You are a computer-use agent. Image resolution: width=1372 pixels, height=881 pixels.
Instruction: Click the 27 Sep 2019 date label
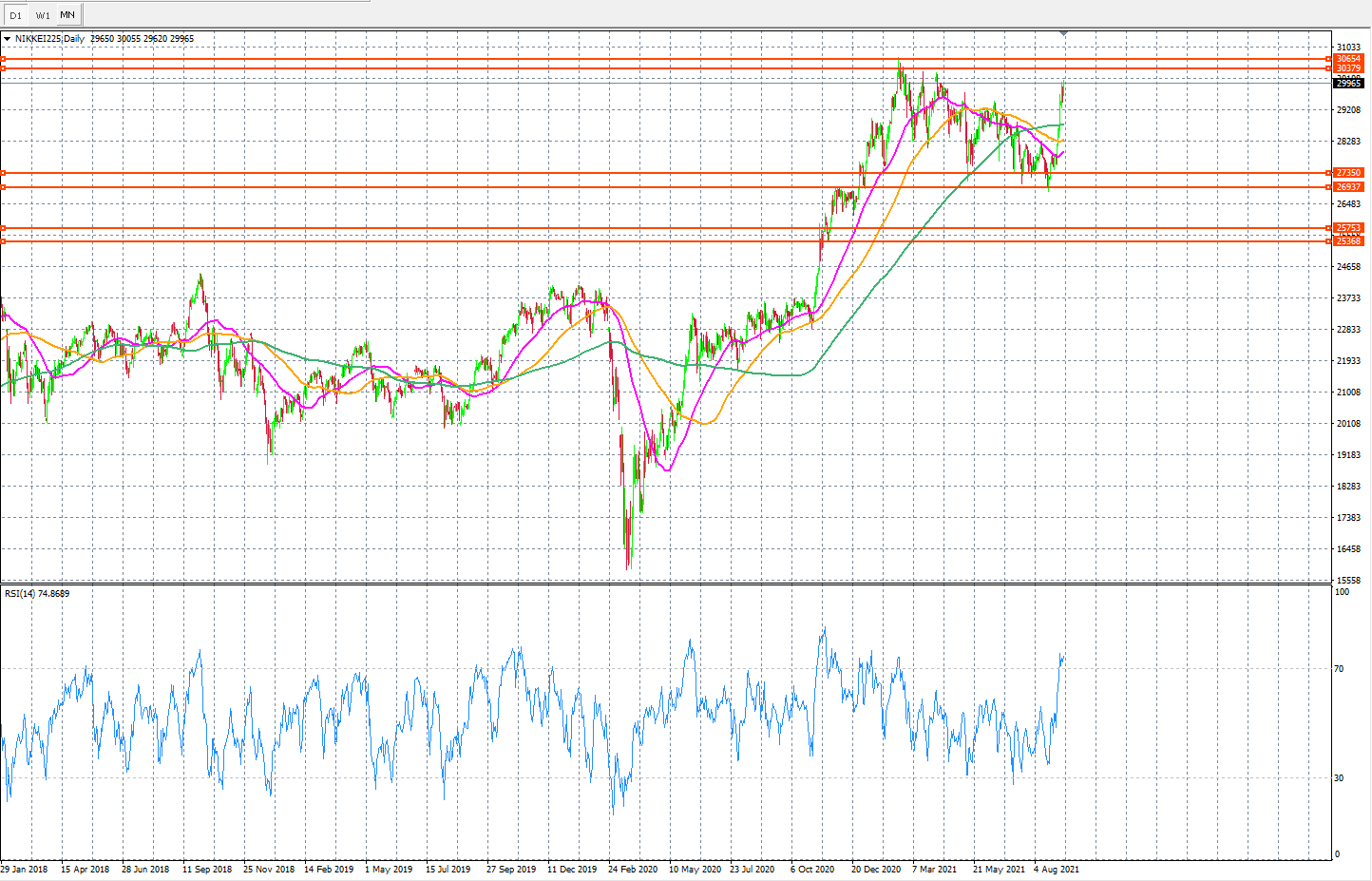[x=511, y=869]
